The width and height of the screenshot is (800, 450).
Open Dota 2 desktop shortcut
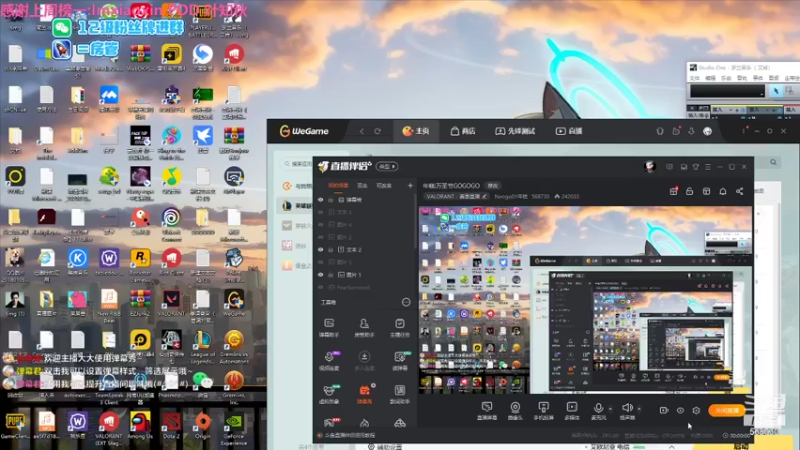(x=171, y=427)
